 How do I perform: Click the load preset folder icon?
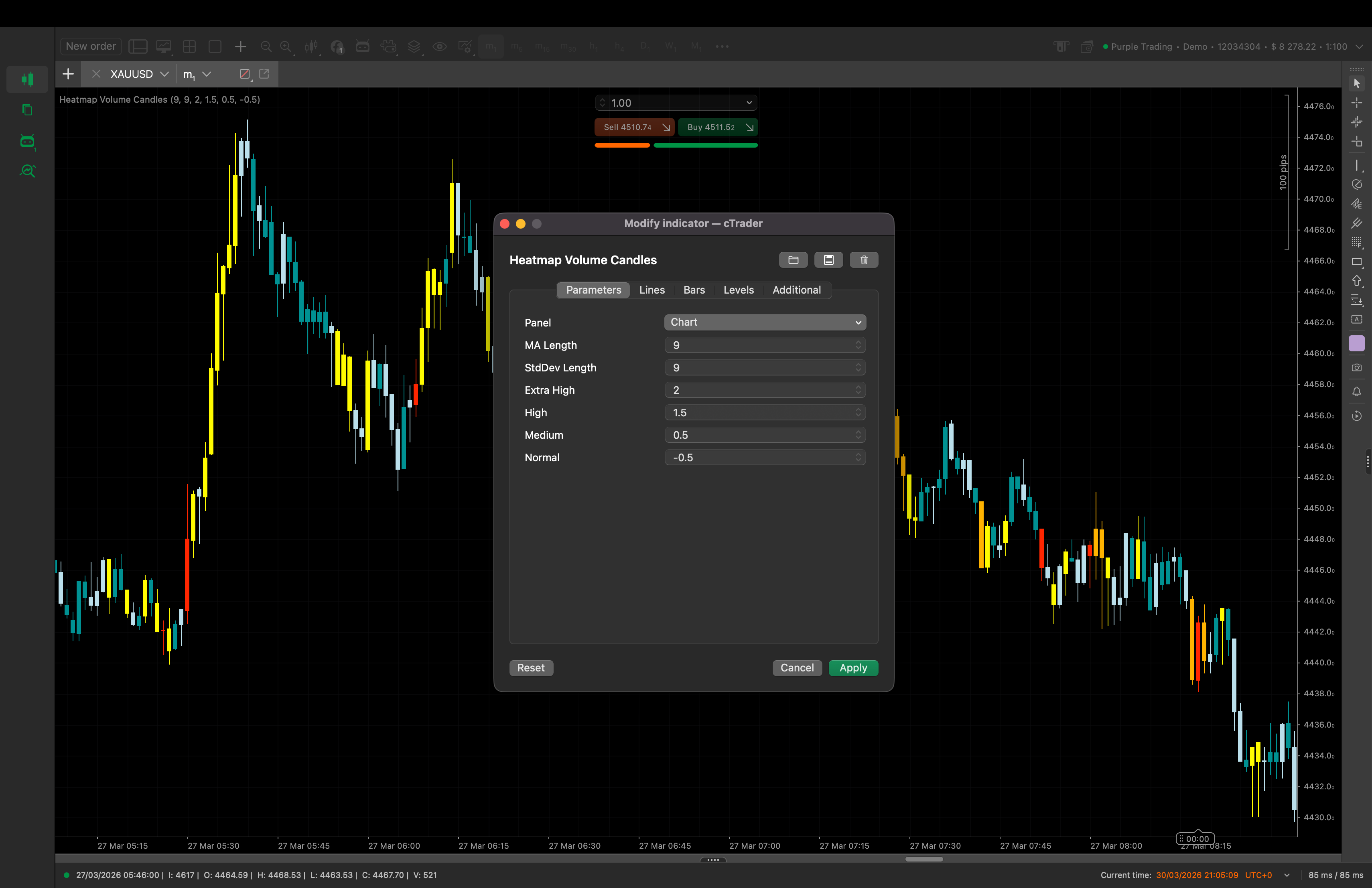[793, 260]
